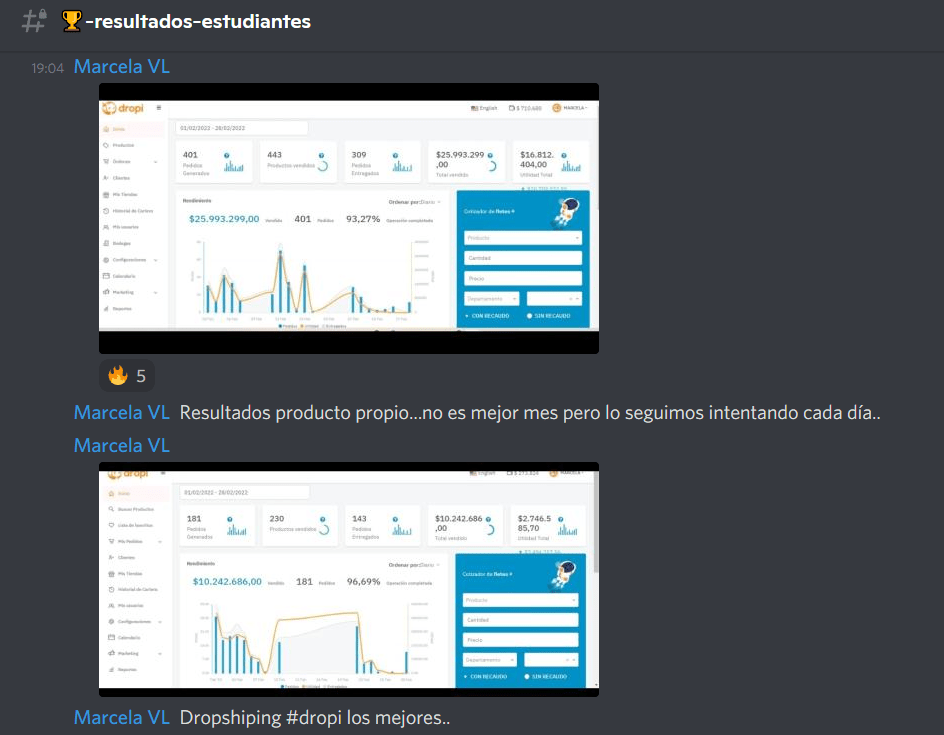Open Bodegas in the first dashboard sidebar

tap(121, 243)
